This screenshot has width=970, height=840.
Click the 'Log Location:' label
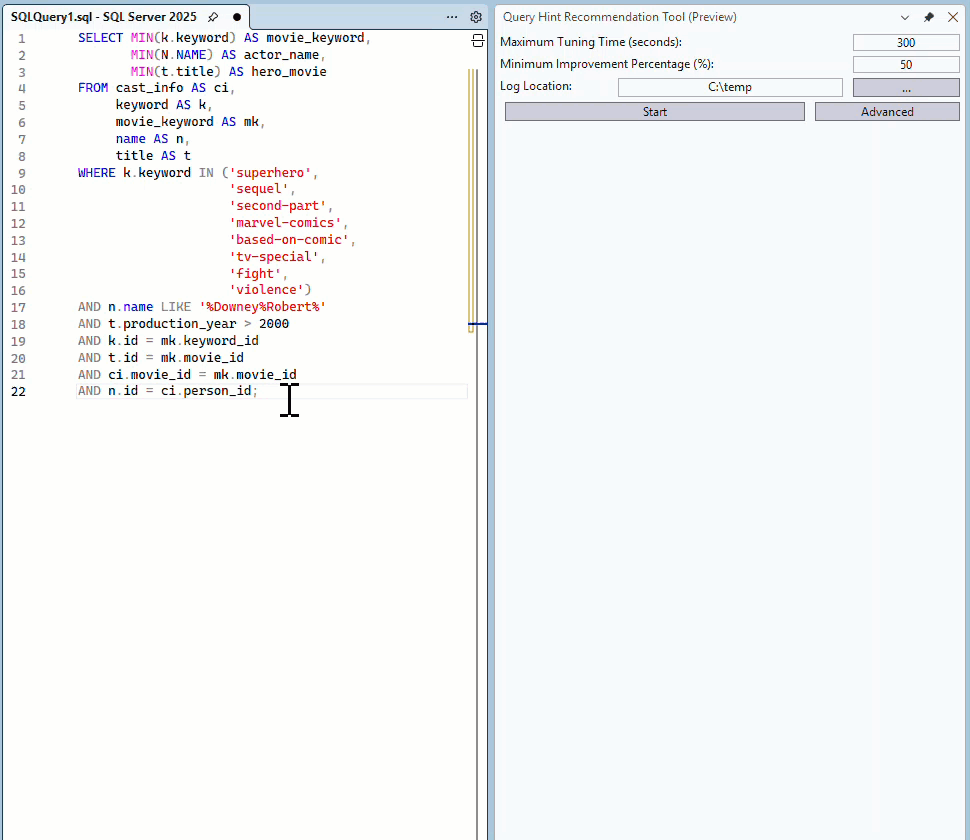tap(536, 86)
